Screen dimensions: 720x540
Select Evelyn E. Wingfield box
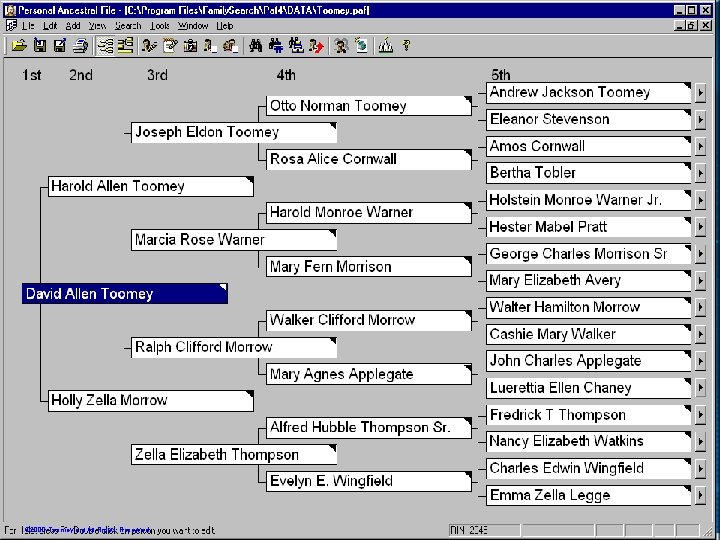coord(369,481)
